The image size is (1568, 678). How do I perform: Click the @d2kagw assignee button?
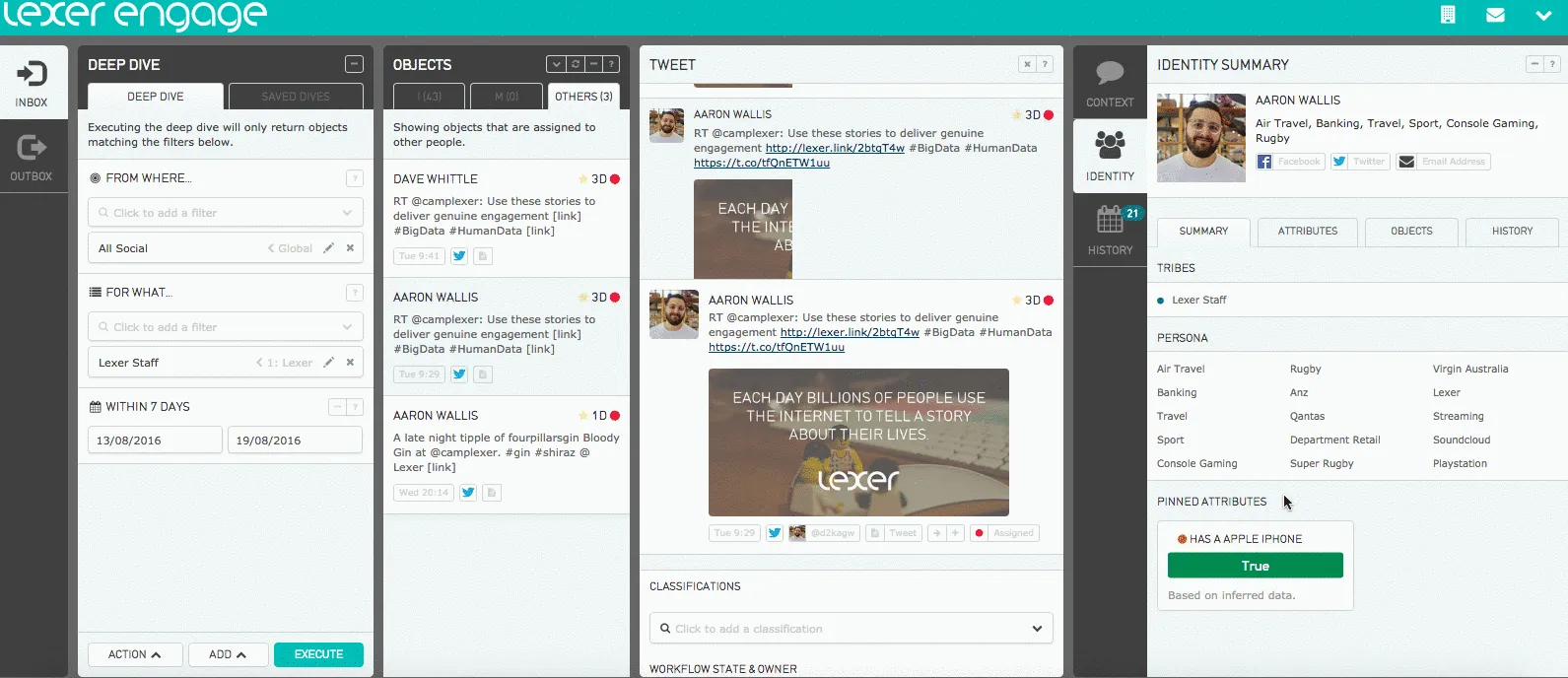click(x=824, y=533)
